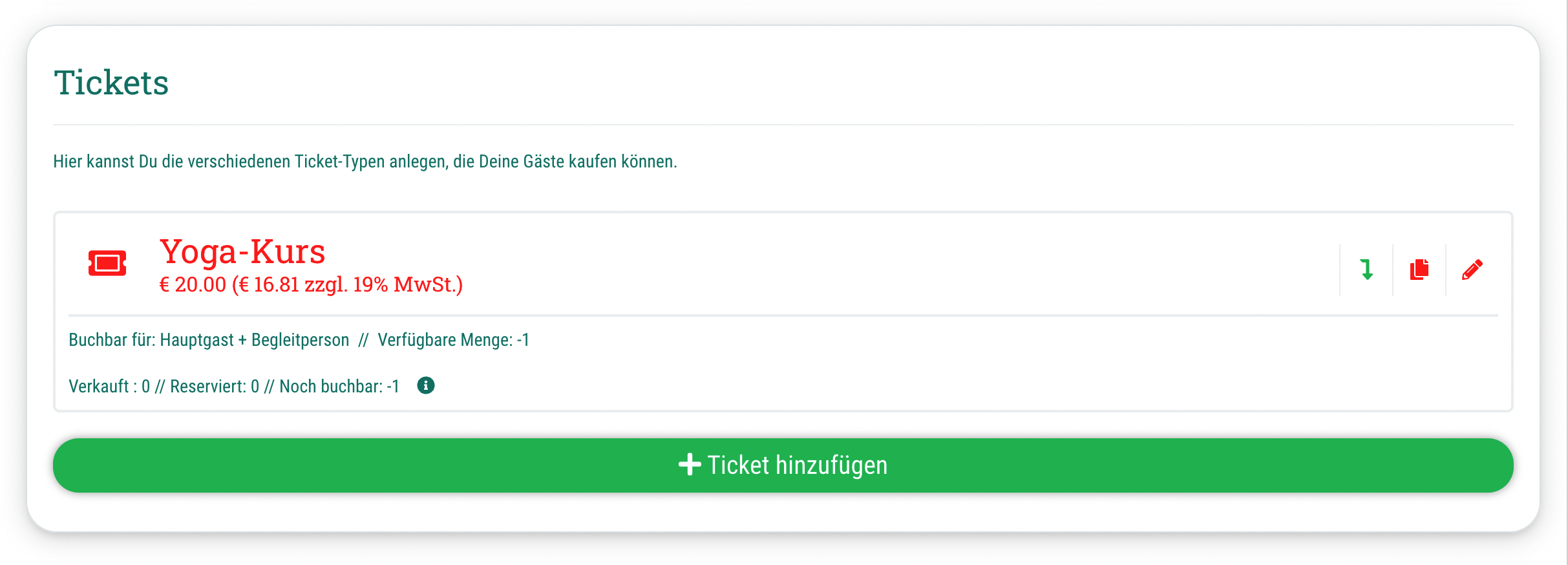Click the Verkauft : 0 counter

[109, 387]
